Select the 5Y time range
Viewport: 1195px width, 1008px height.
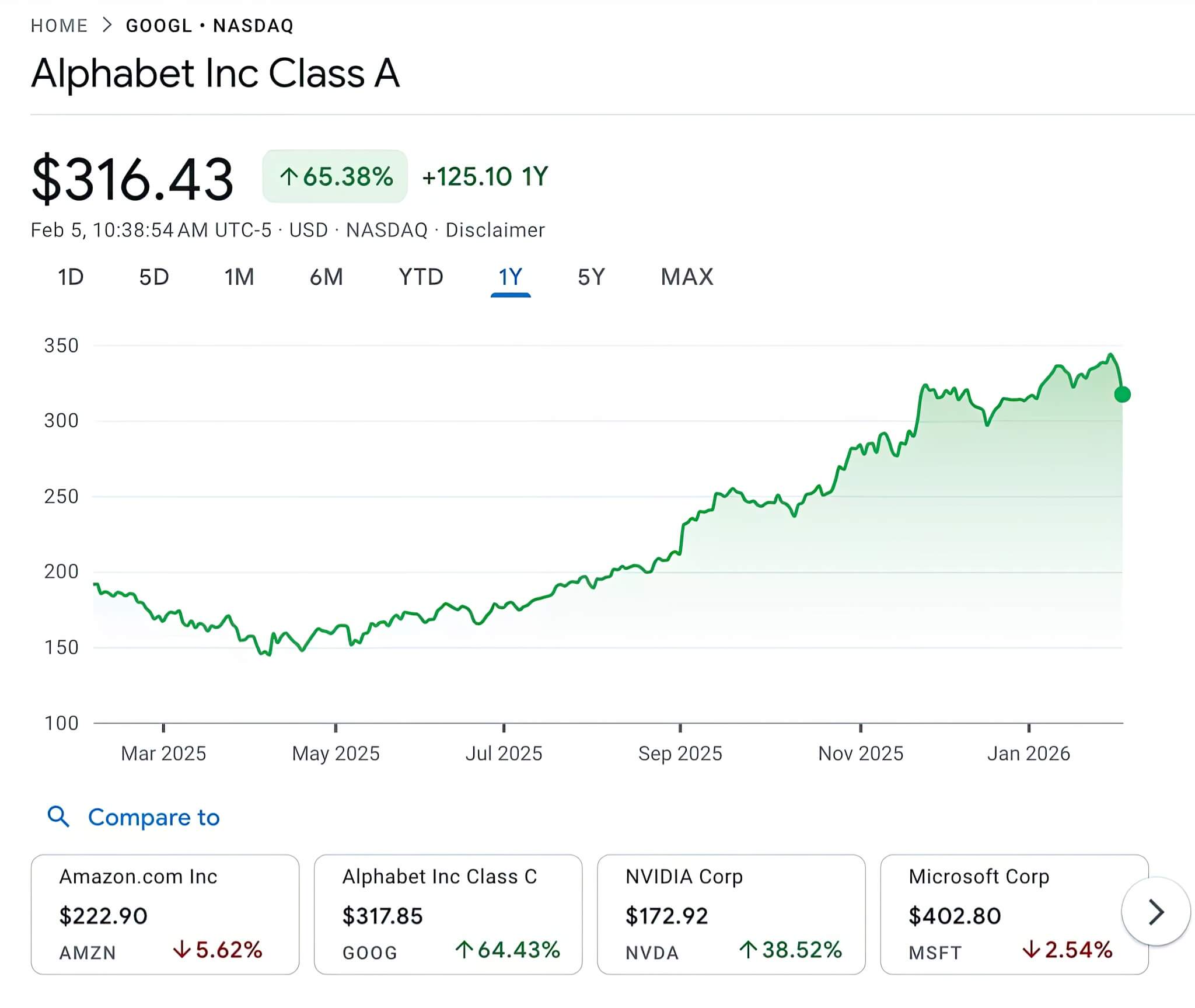tap(591, 277)
